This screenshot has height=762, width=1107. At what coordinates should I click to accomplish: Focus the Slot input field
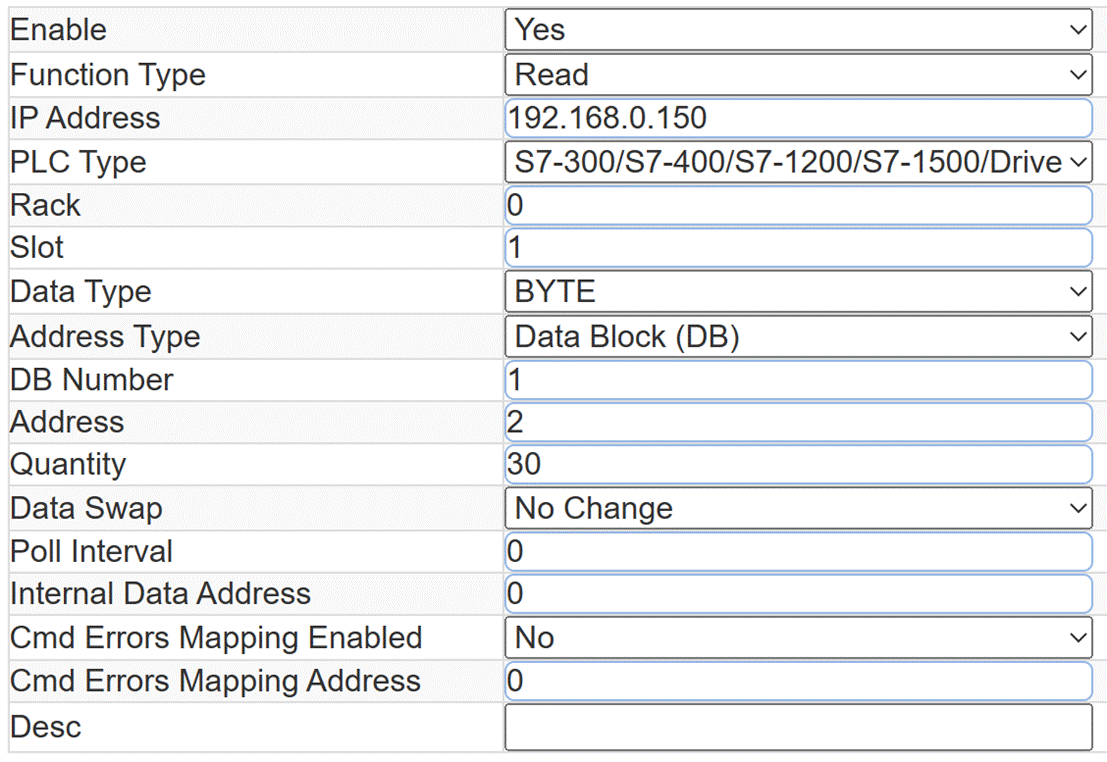point(798,248)
